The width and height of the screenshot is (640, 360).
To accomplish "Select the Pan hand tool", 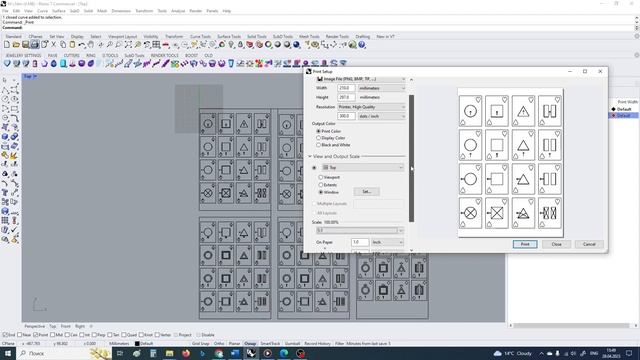I will pos(91,44).
